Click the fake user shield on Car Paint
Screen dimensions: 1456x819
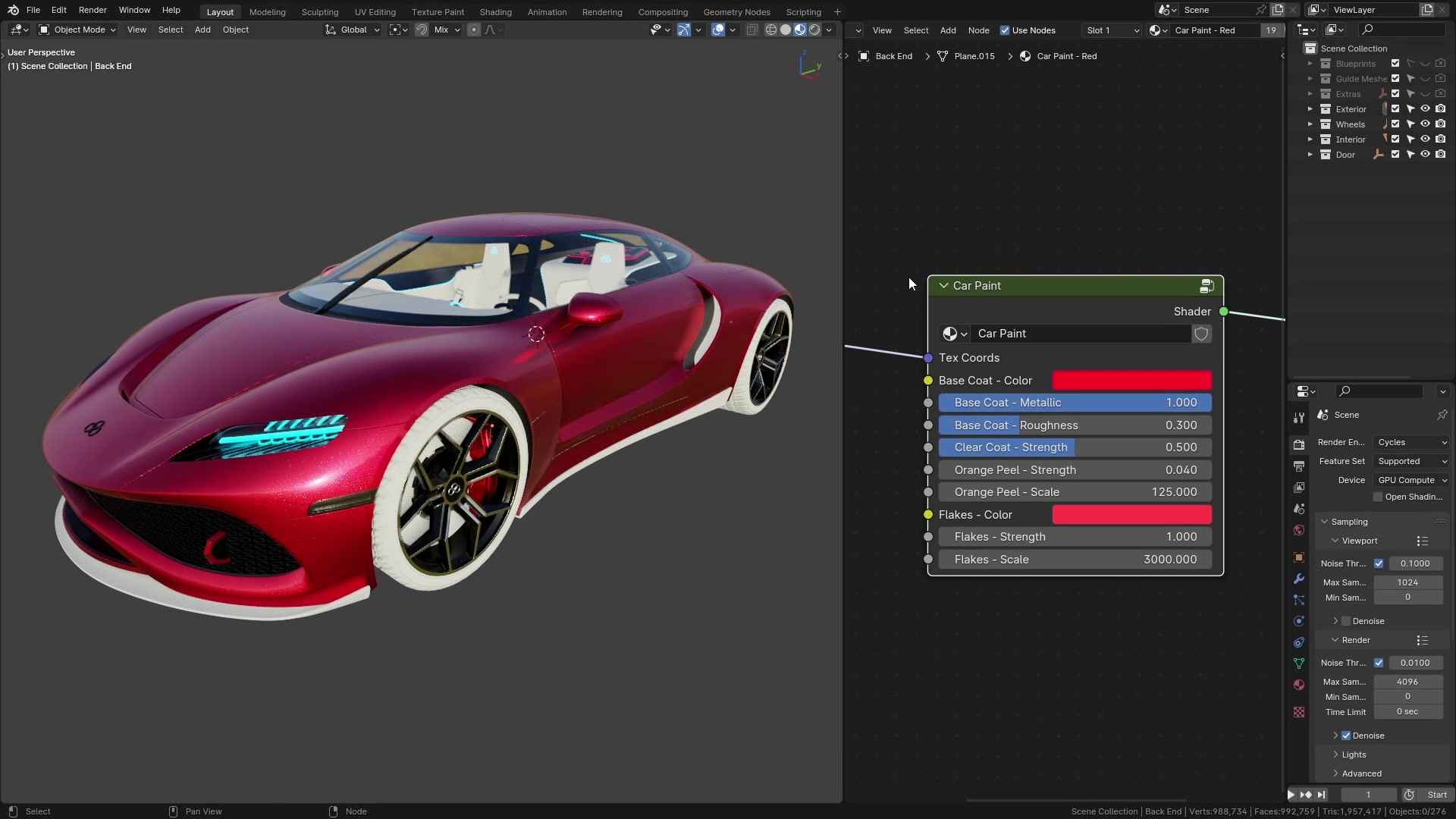pyautogui.click(x=1201, y=334)
